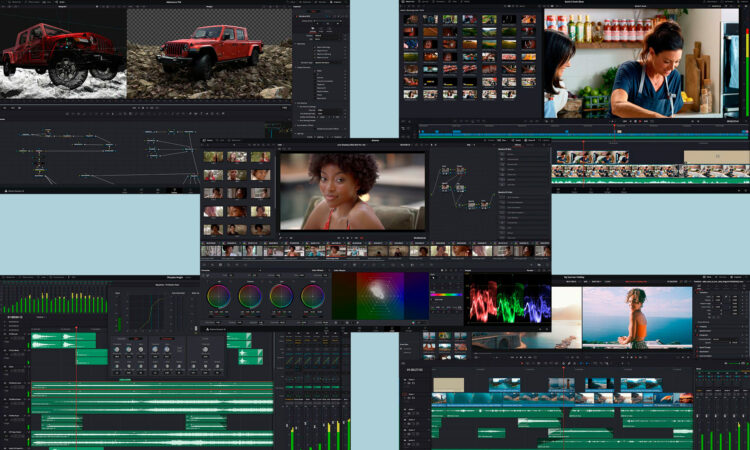The width and height of the screenshot is (750, 450).
Task: Select the beige title clip in the Edit timeline
Action: pyautogui.click(x=449, y=385)
